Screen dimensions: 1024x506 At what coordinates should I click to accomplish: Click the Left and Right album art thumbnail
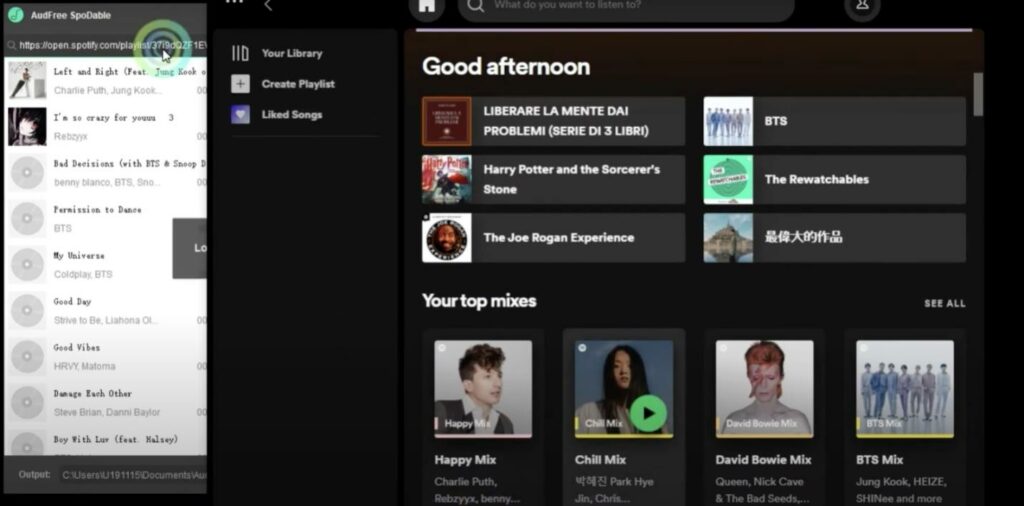tap(27, 80)
